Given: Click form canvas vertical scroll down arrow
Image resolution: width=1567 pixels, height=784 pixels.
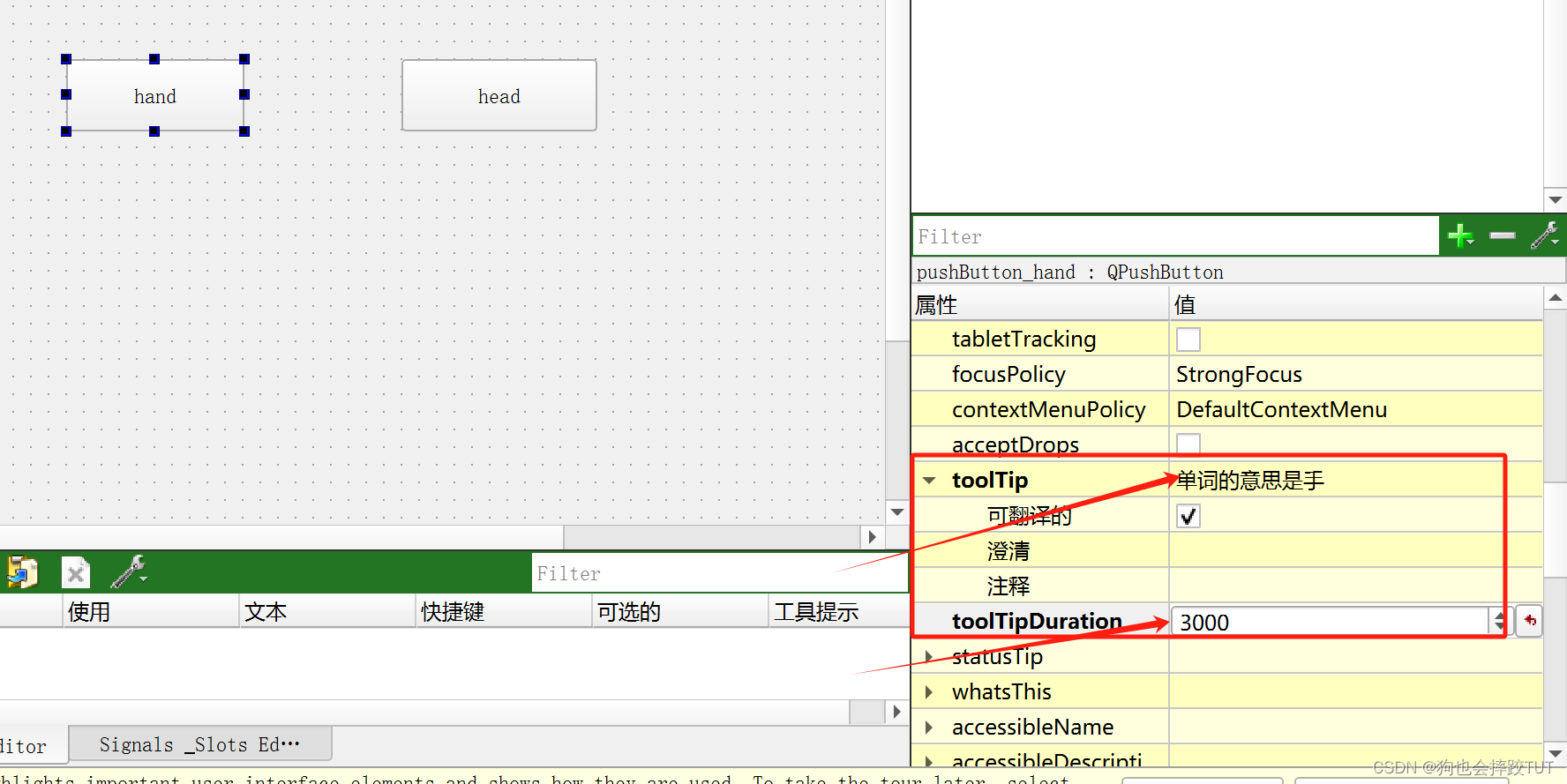Looking at the screenshot, I should [x=897, y=511].
